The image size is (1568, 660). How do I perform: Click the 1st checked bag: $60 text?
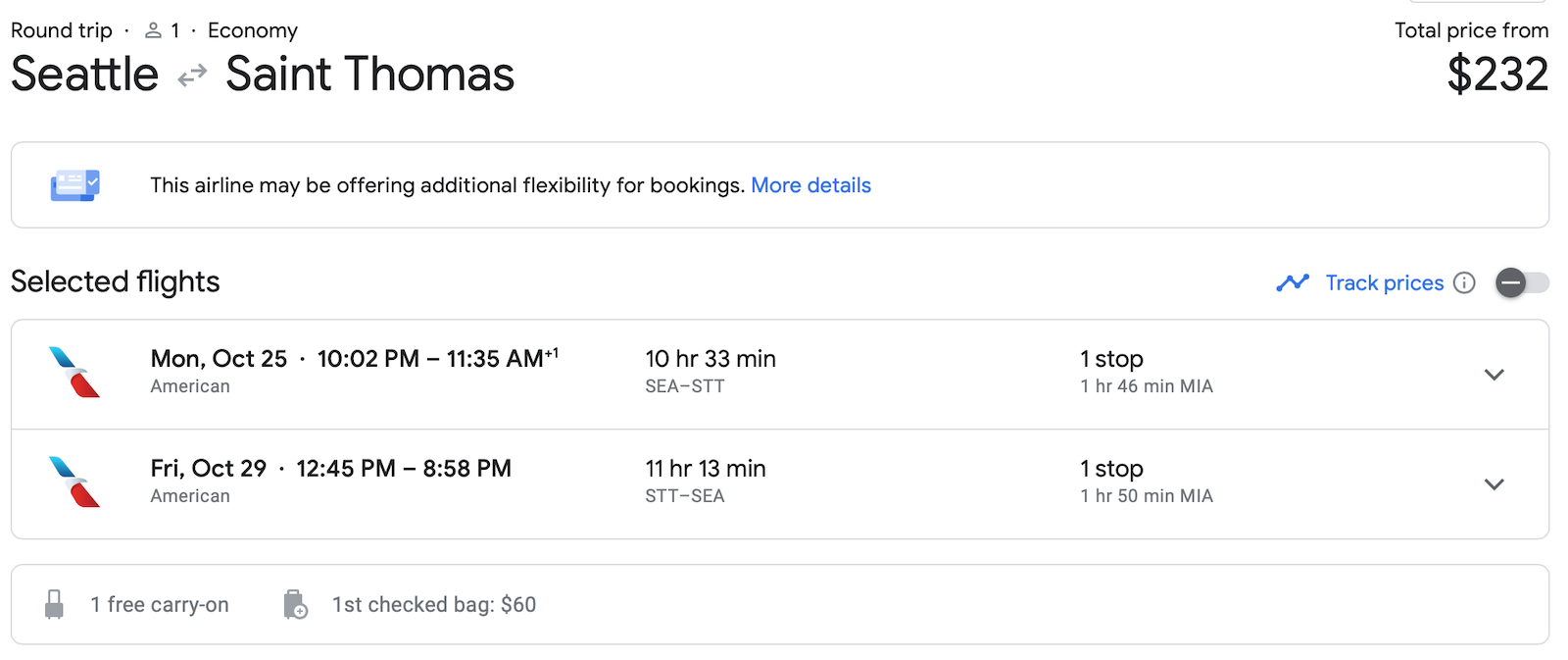pyautogui.click(x=434, y=605)
